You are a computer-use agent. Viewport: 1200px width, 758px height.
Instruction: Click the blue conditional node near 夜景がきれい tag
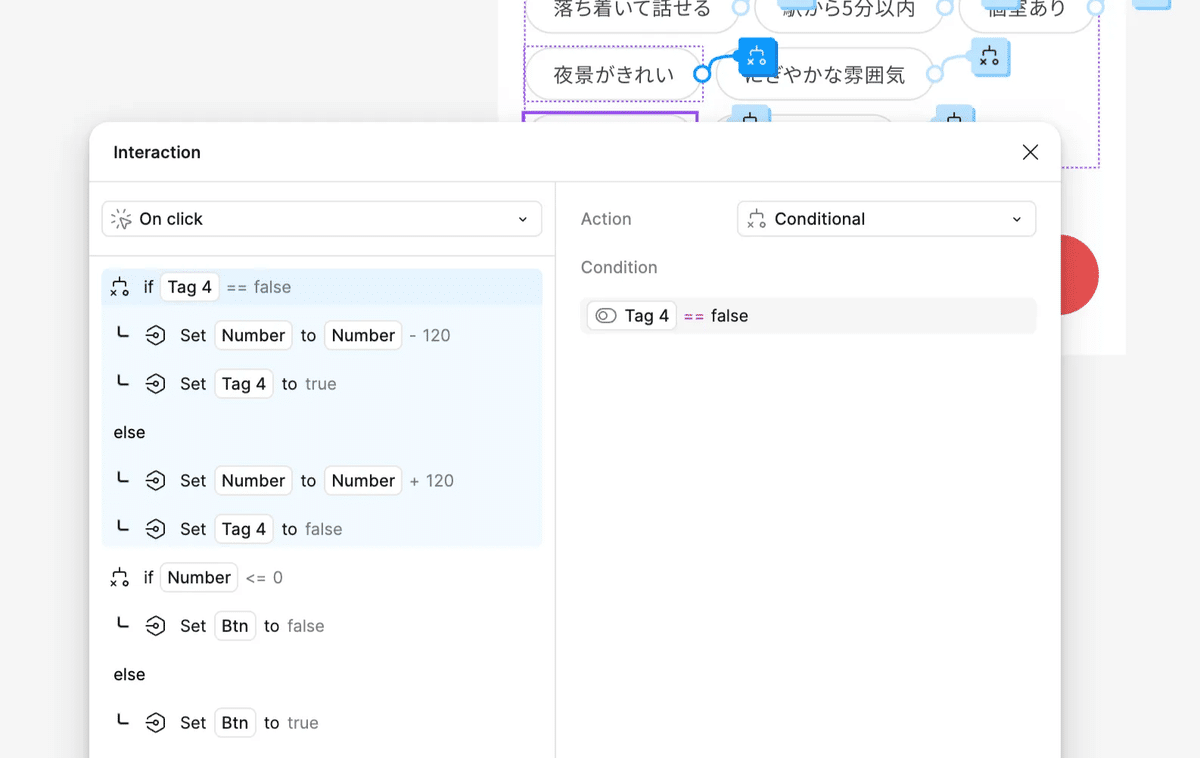click(x=757, y=57)
